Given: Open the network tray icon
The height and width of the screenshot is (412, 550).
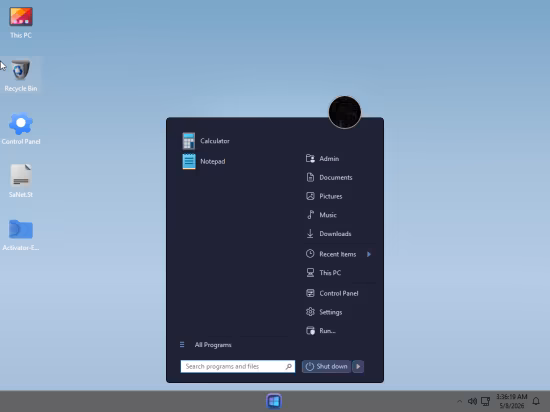Looking at the screenshot, I should pyautogui.click(x=486, y=401).
